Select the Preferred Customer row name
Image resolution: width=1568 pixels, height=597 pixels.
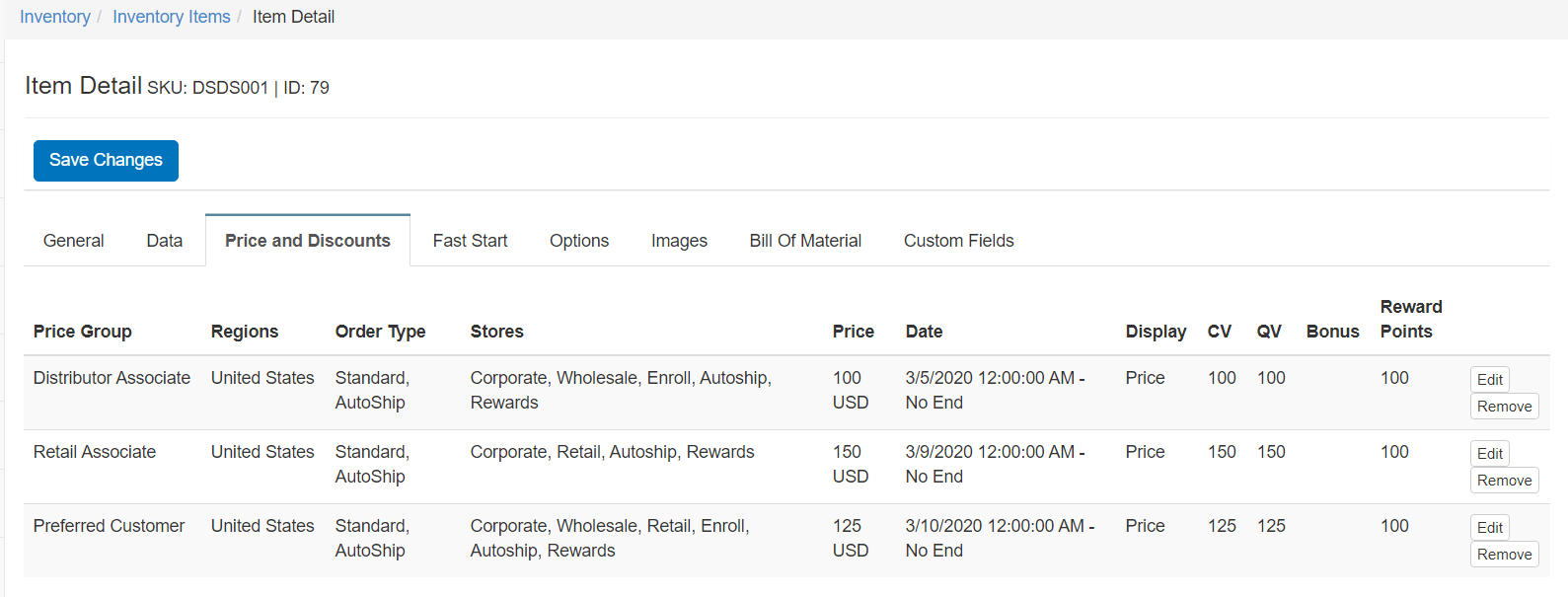click(x=109, y=526)
